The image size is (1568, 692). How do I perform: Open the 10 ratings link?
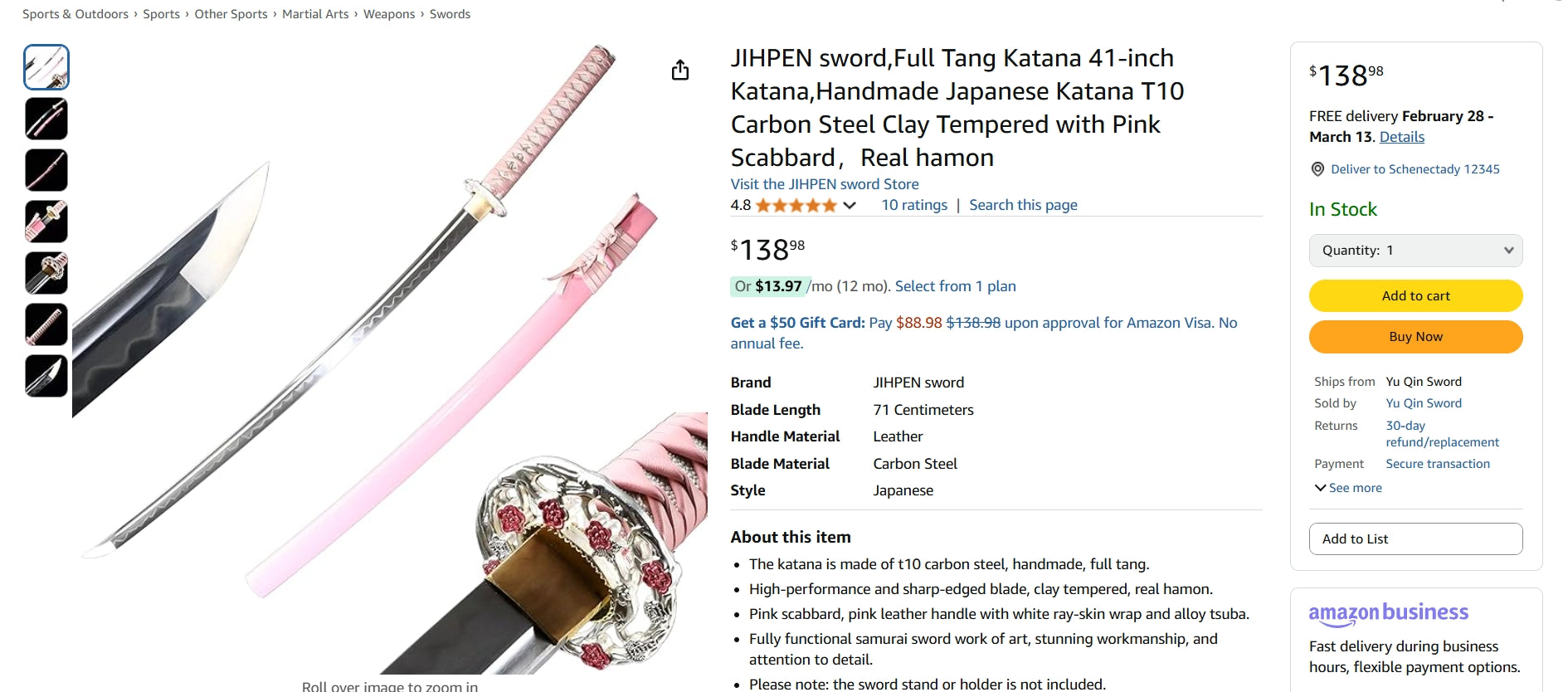pyautogui.click(x=914, y=205)
